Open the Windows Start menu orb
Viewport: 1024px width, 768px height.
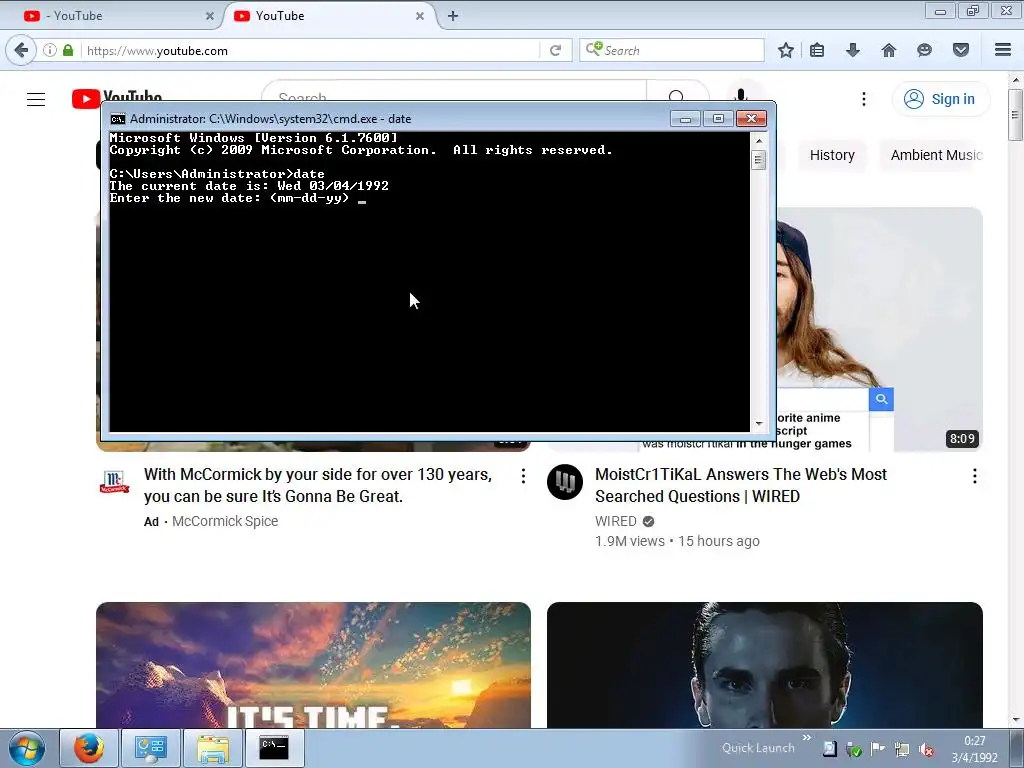[27, 748]
